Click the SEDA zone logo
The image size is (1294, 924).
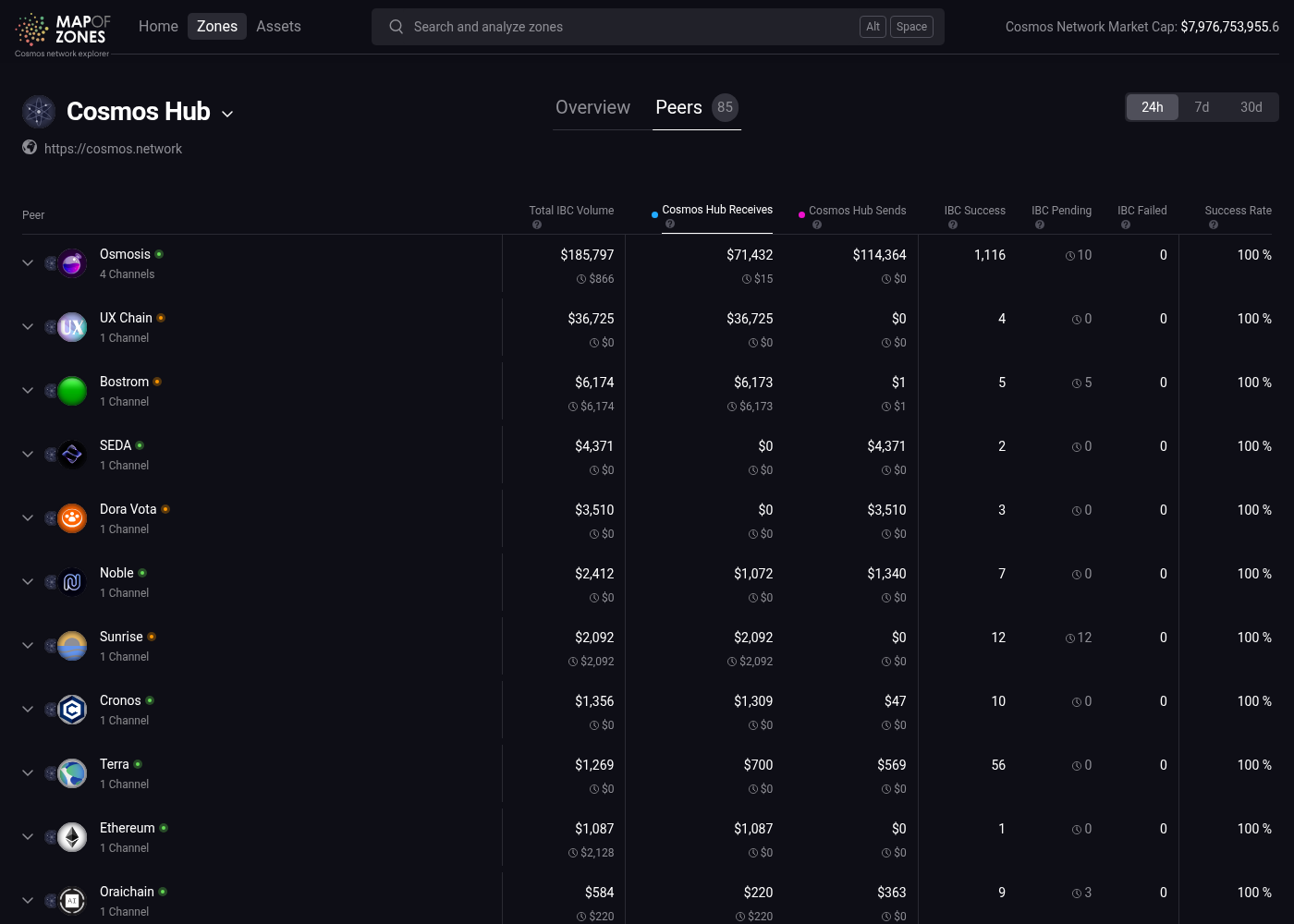tap(72, 455)
